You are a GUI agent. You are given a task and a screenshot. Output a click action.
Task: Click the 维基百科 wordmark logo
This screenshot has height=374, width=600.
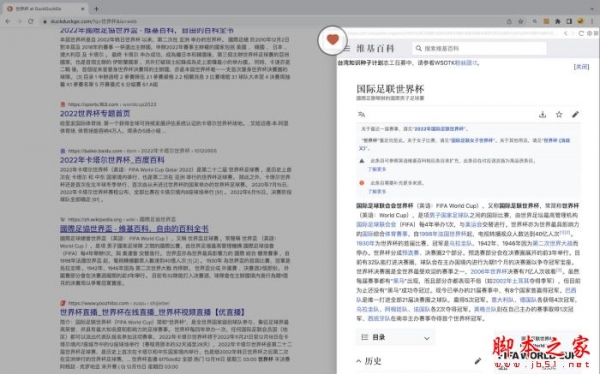pos(375,48)
